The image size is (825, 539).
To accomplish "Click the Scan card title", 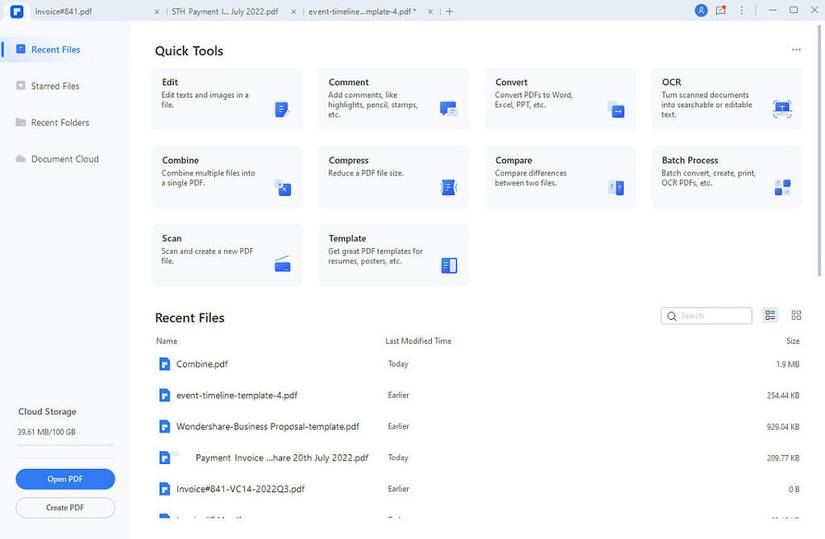I will (x=172, y=238).
